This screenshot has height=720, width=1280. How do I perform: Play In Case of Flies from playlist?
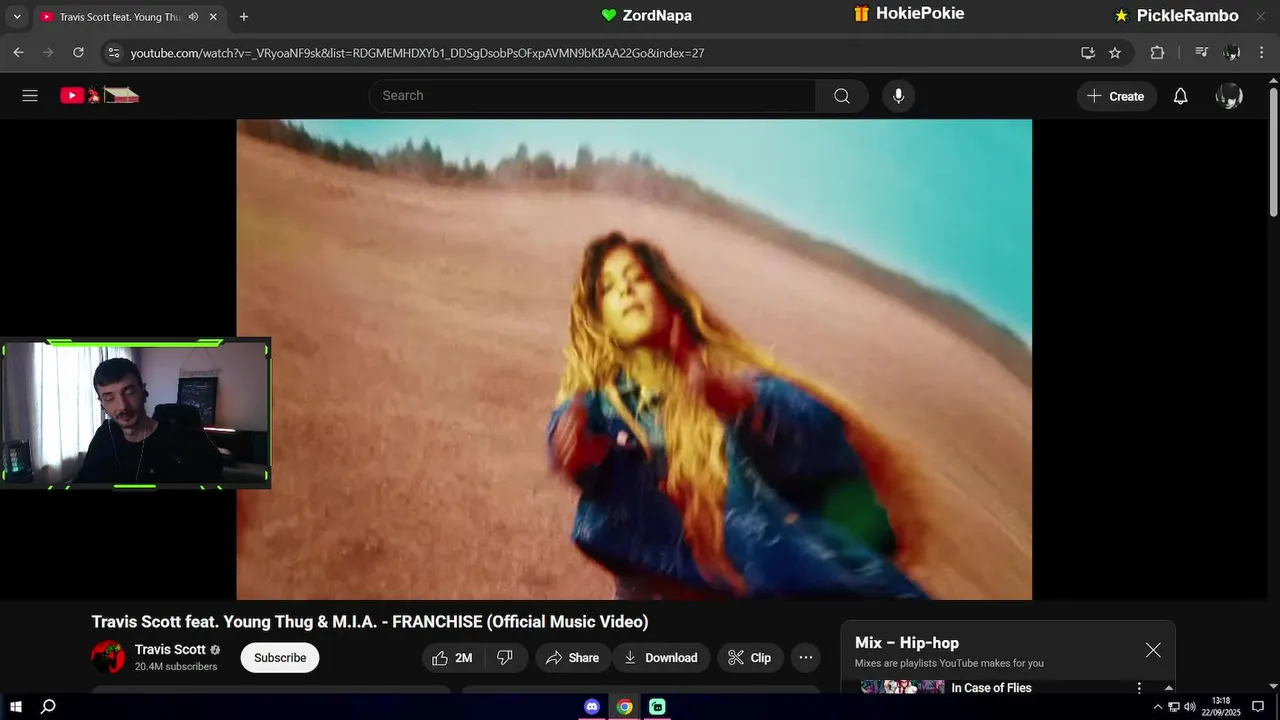coord(991,688)
